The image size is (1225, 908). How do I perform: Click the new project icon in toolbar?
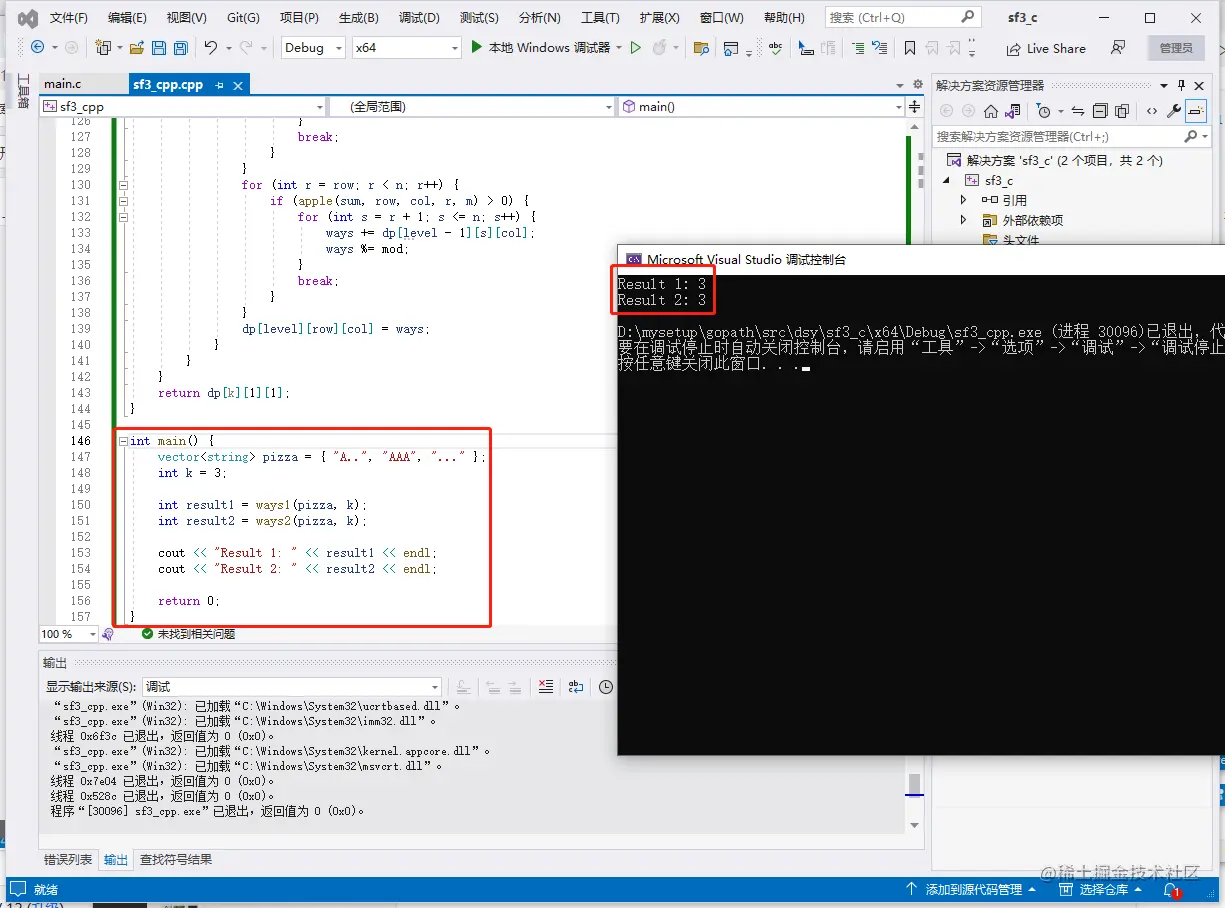(102, 48)
